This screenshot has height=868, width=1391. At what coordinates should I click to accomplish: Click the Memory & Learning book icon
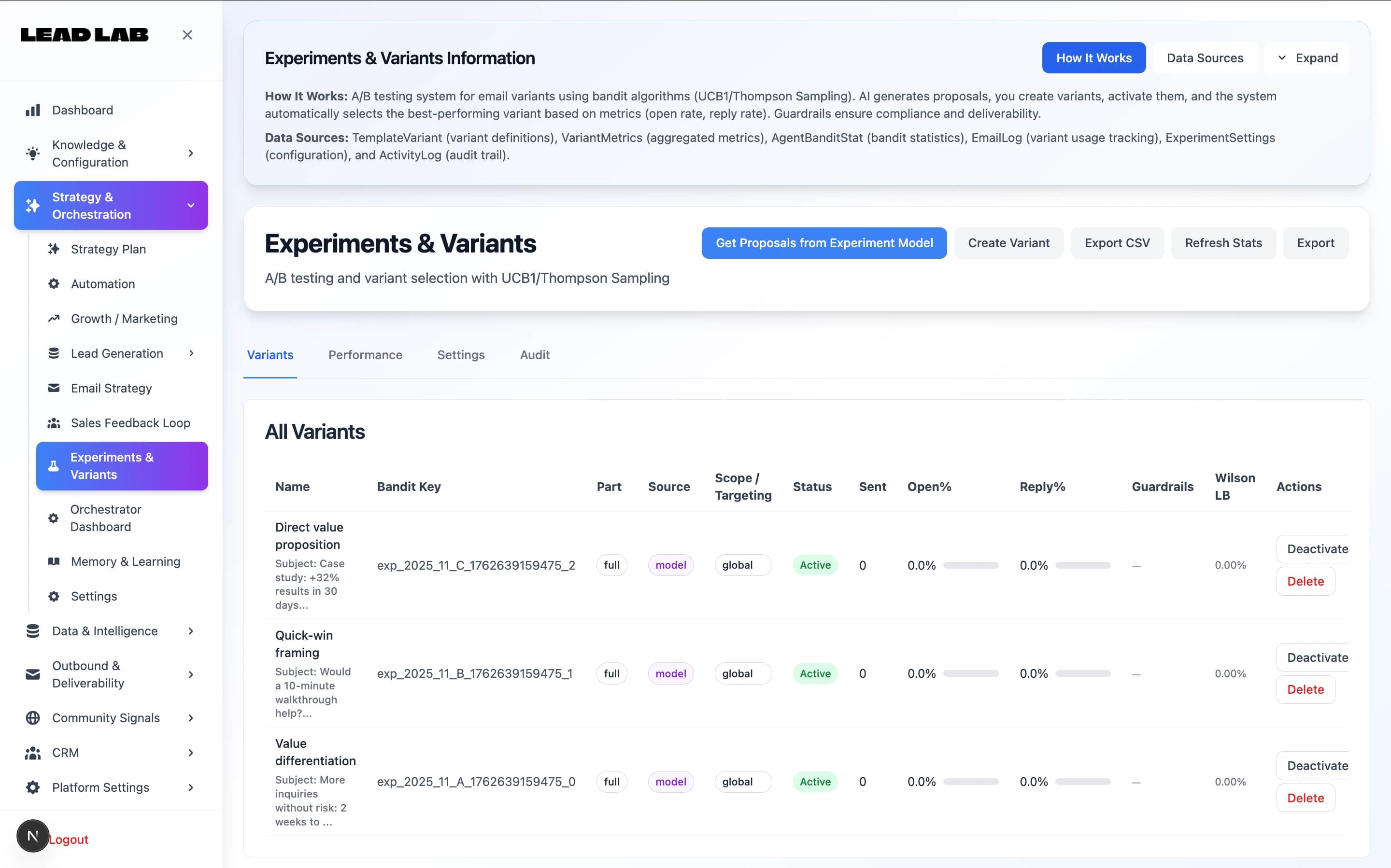point(54,561)
